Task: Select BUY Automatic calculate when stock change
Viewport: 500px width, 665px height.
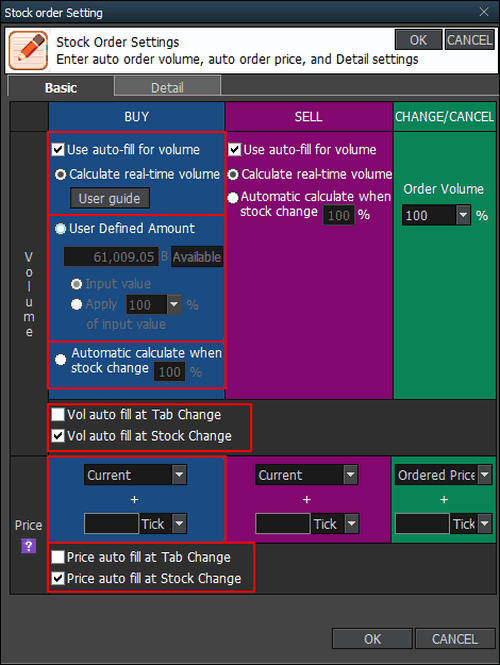Action: (61, 360)
